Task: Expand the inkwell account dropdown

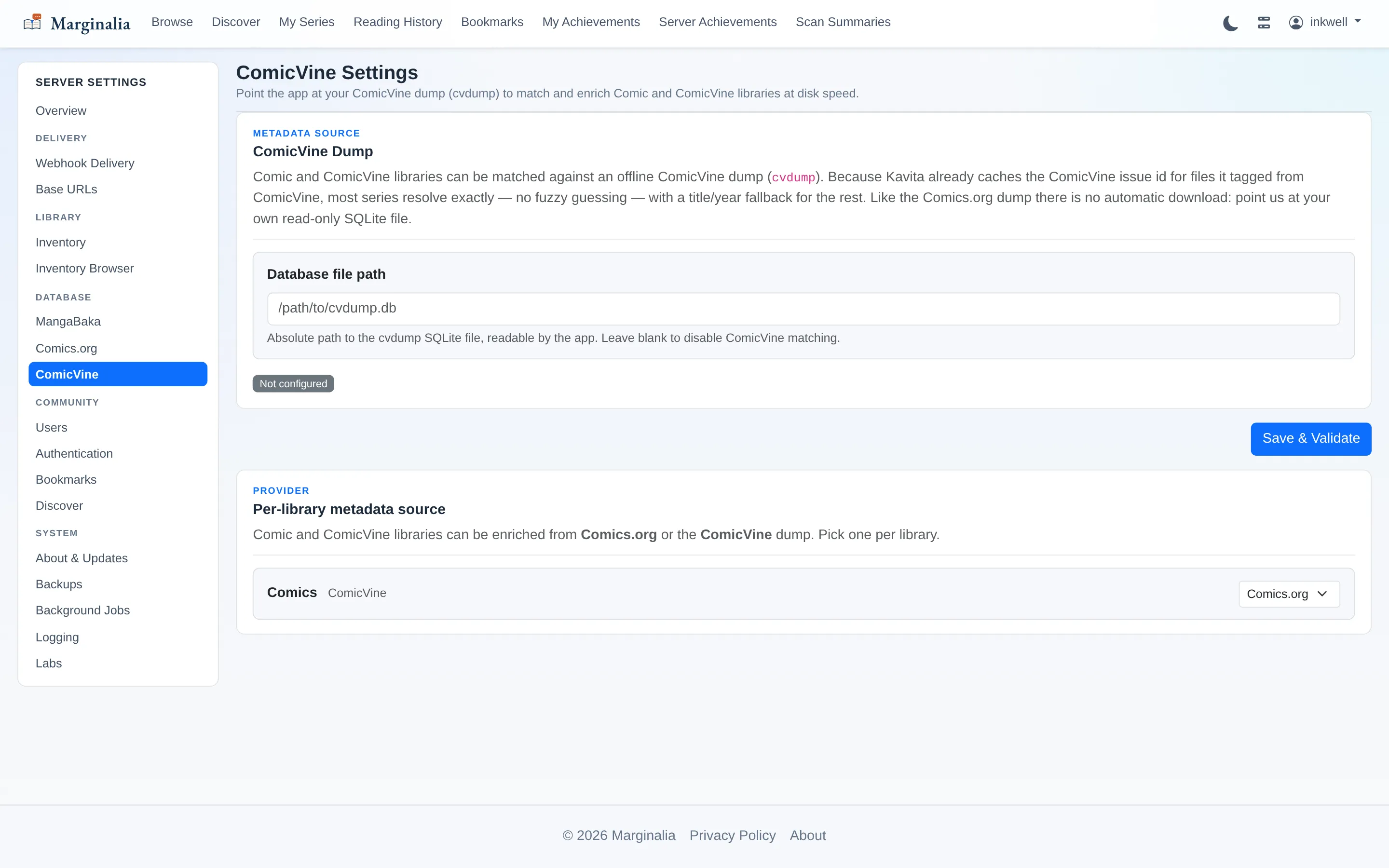Action: [x=1325, y=22]
